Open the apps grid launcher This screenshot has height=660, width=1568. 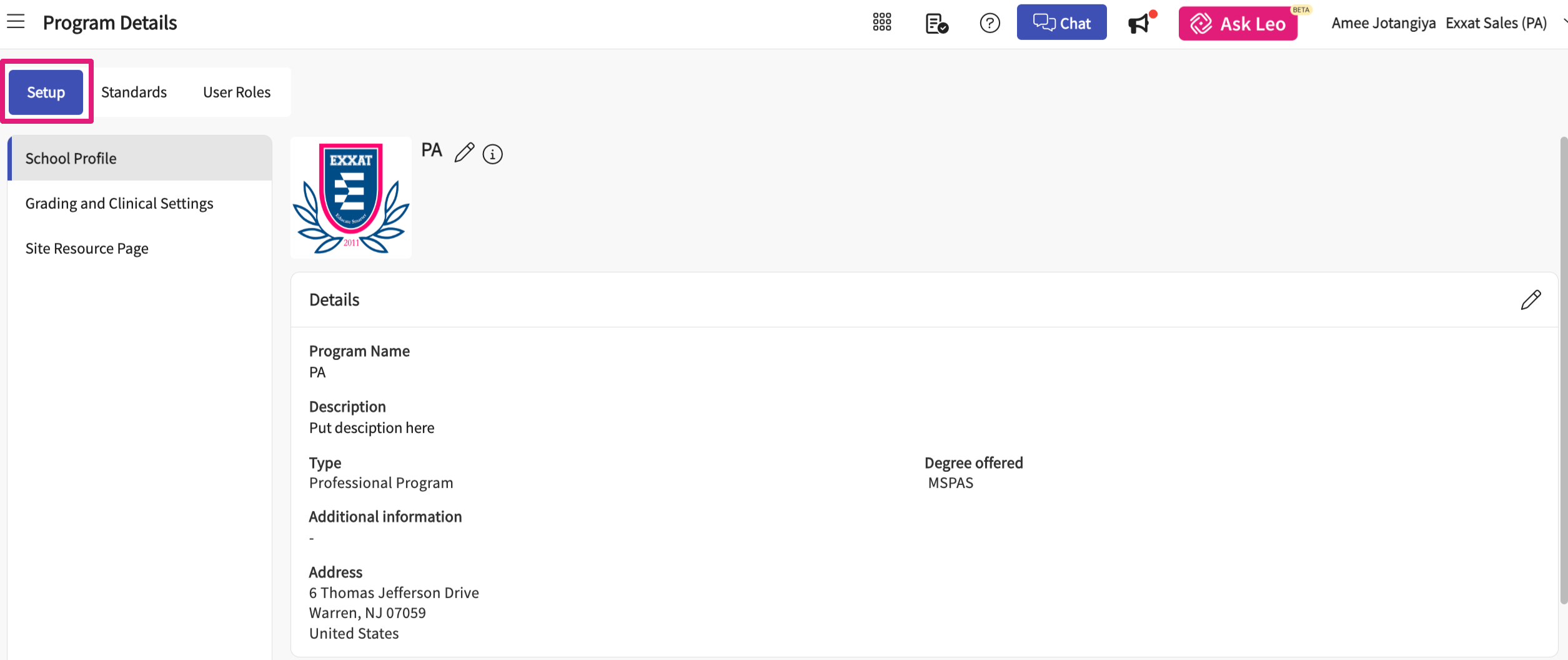pyautogui.click(x=881, y=22)
